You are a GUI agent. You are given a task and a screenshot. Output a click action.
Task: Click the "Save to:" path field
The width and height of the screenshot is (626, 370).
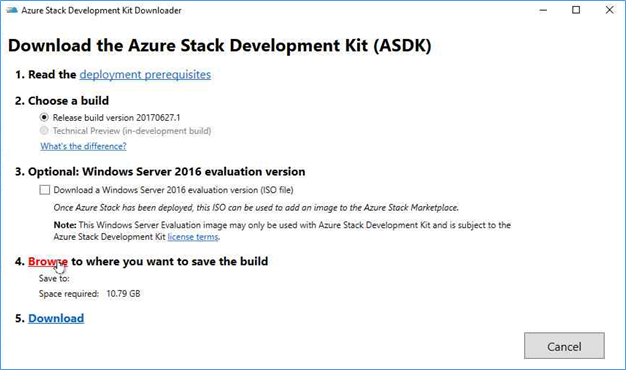pyautogui.click(x=54, y=278)
